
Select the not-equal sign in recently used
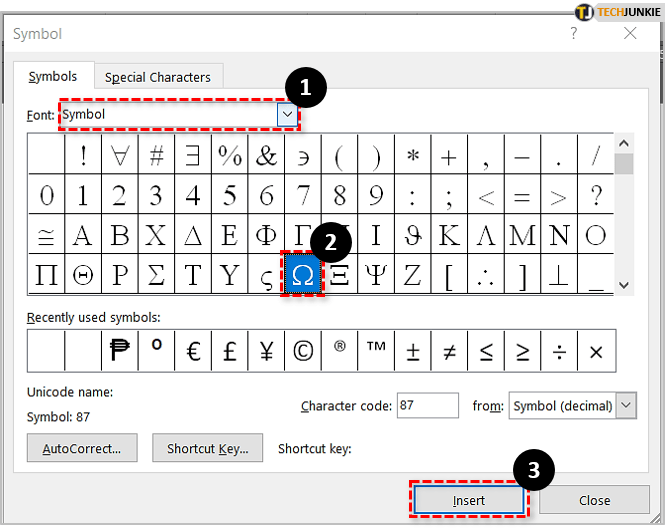450,351
